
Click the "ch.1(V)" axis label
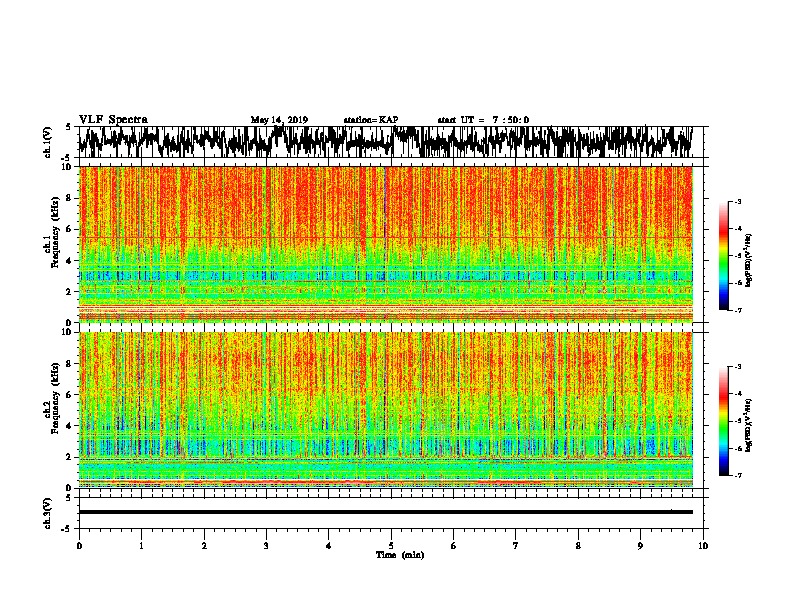pos(48,142)
